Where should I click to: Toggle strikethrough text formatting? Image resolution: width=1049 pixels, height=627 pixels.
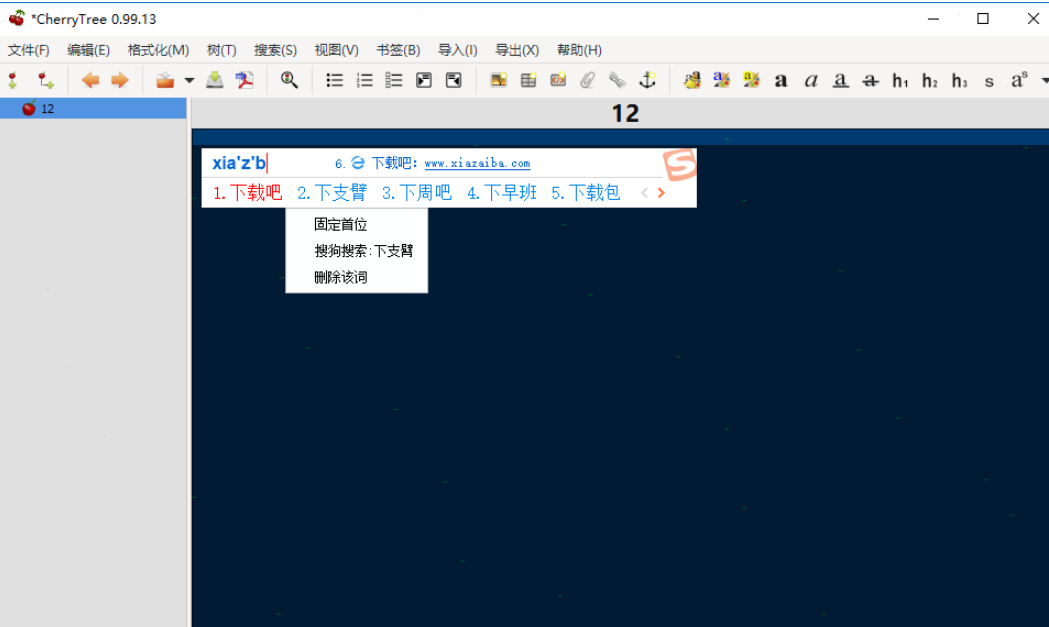click(x=870, y=81)
